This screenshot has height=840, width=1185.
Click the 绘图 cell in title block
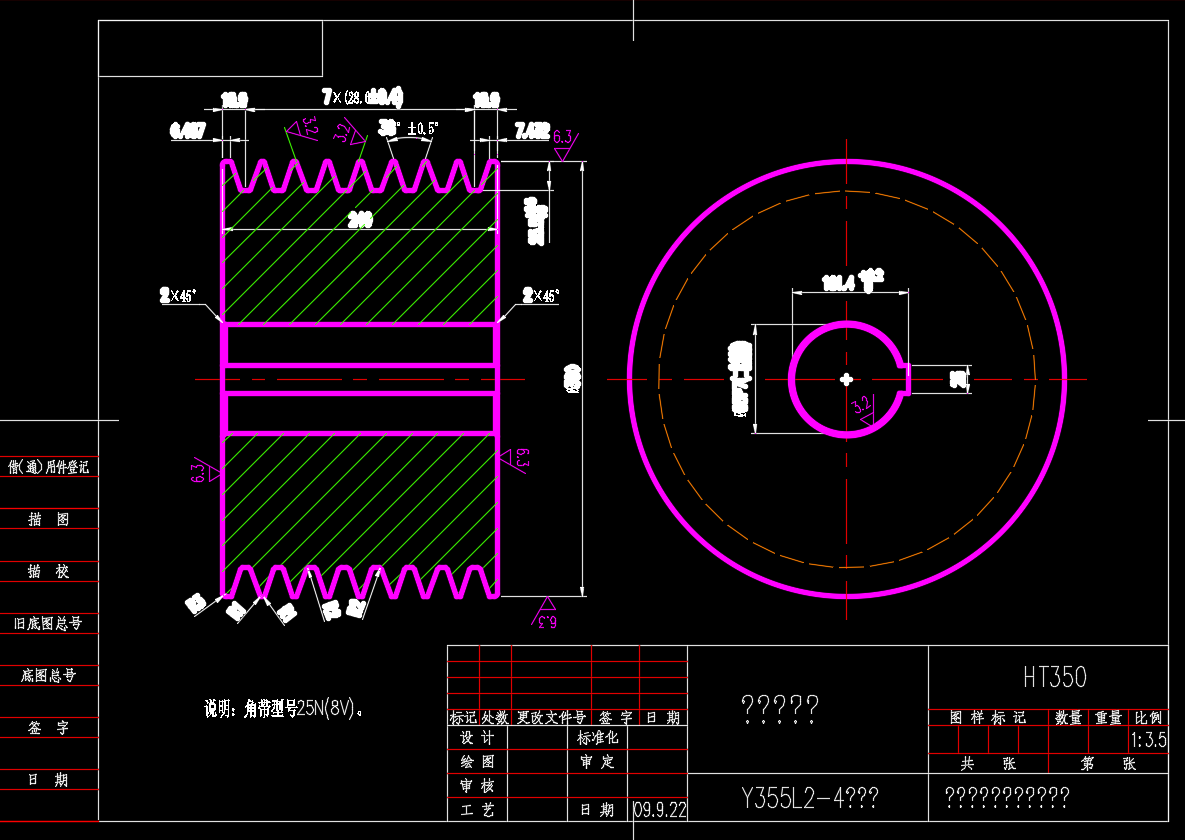tap(477, 762)
